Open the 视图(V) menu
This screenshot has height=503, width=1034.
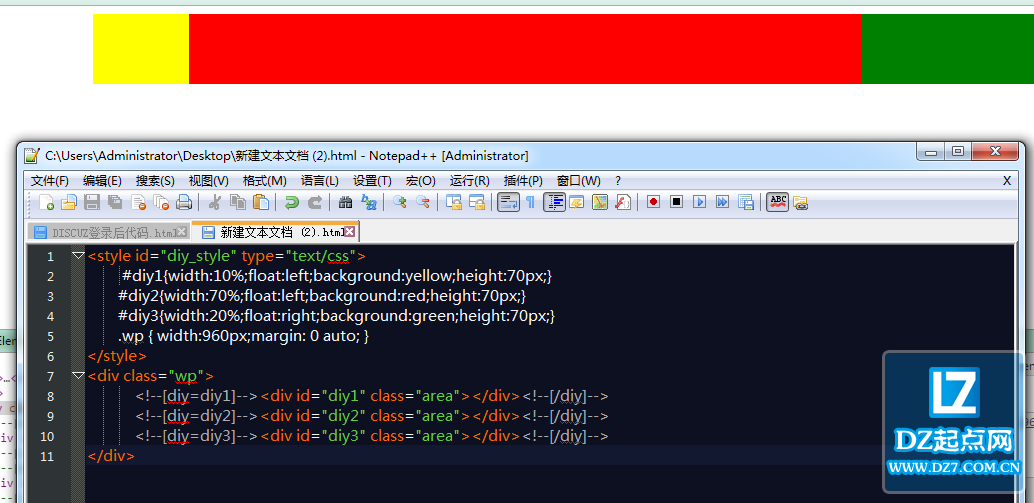coord(208,181)
